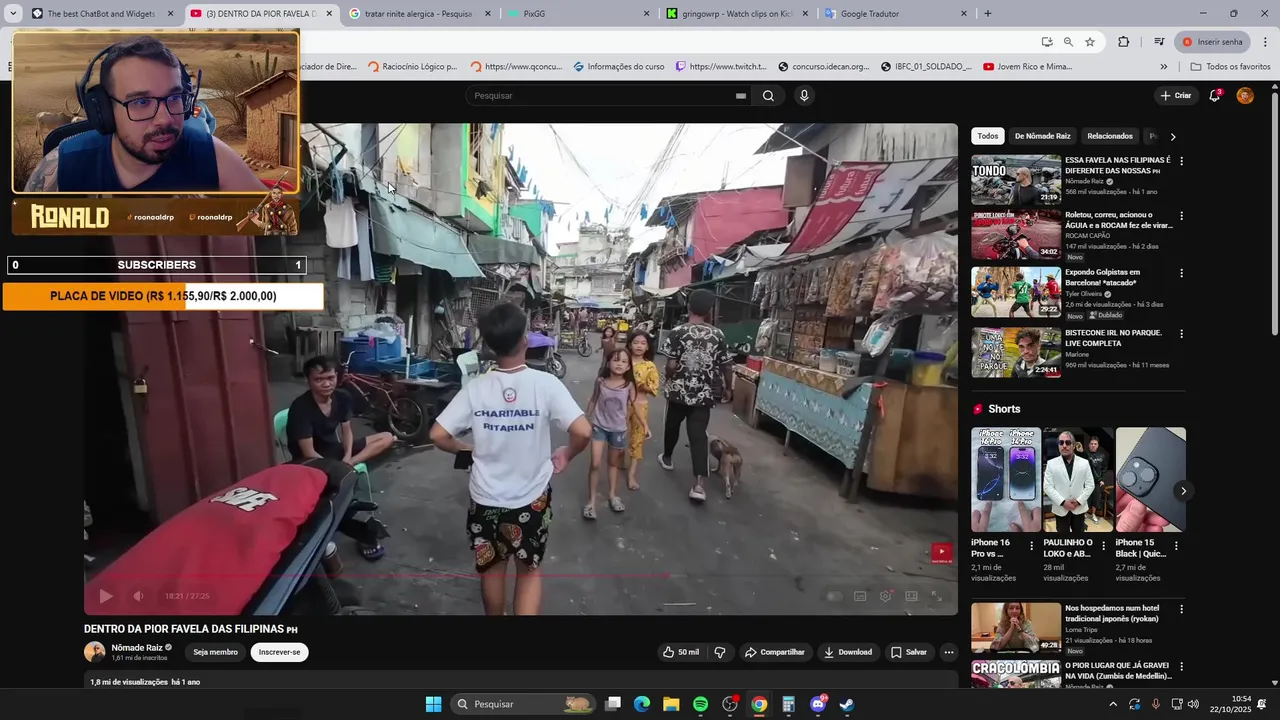Click the install app icon in address bar
This screenshot has height=720, width=1280.
point(1046,42)
